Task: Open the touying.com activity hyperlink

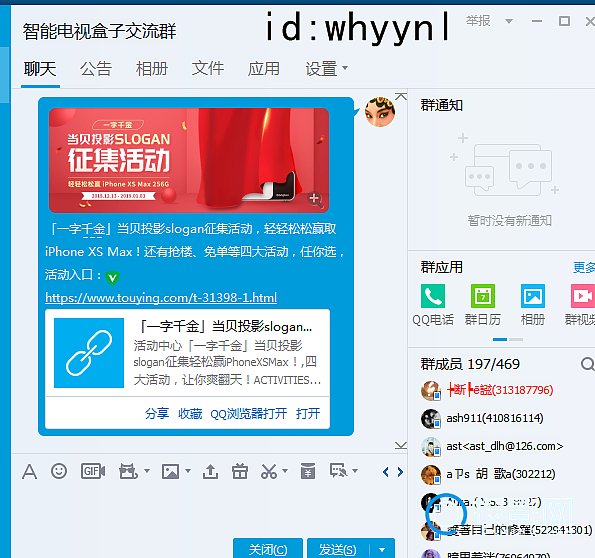Action: (161, 297)
